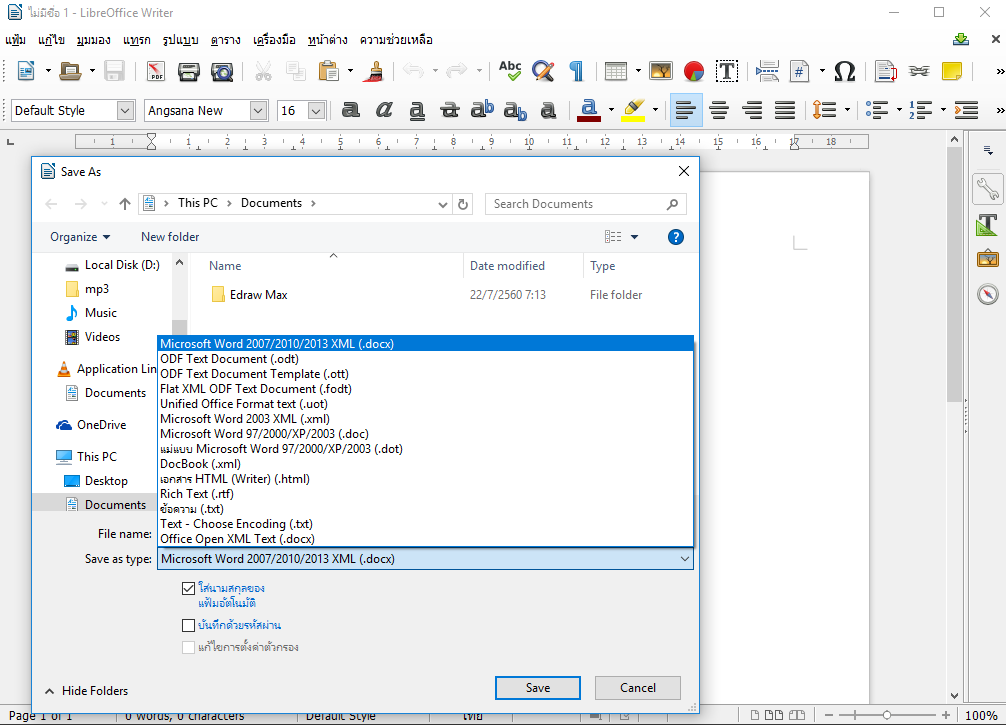The height and width of the screenshot is (725, 1006).
Task: Open the รูปแบบ menu
Action: 180,40
